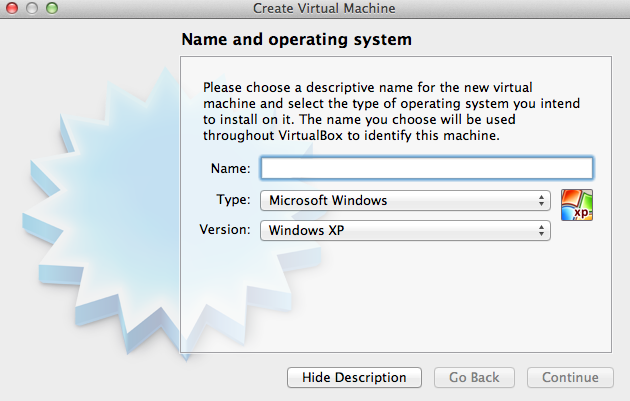Click the Continue button
This screenshot has width=630, height=401.
pos(570,377)
